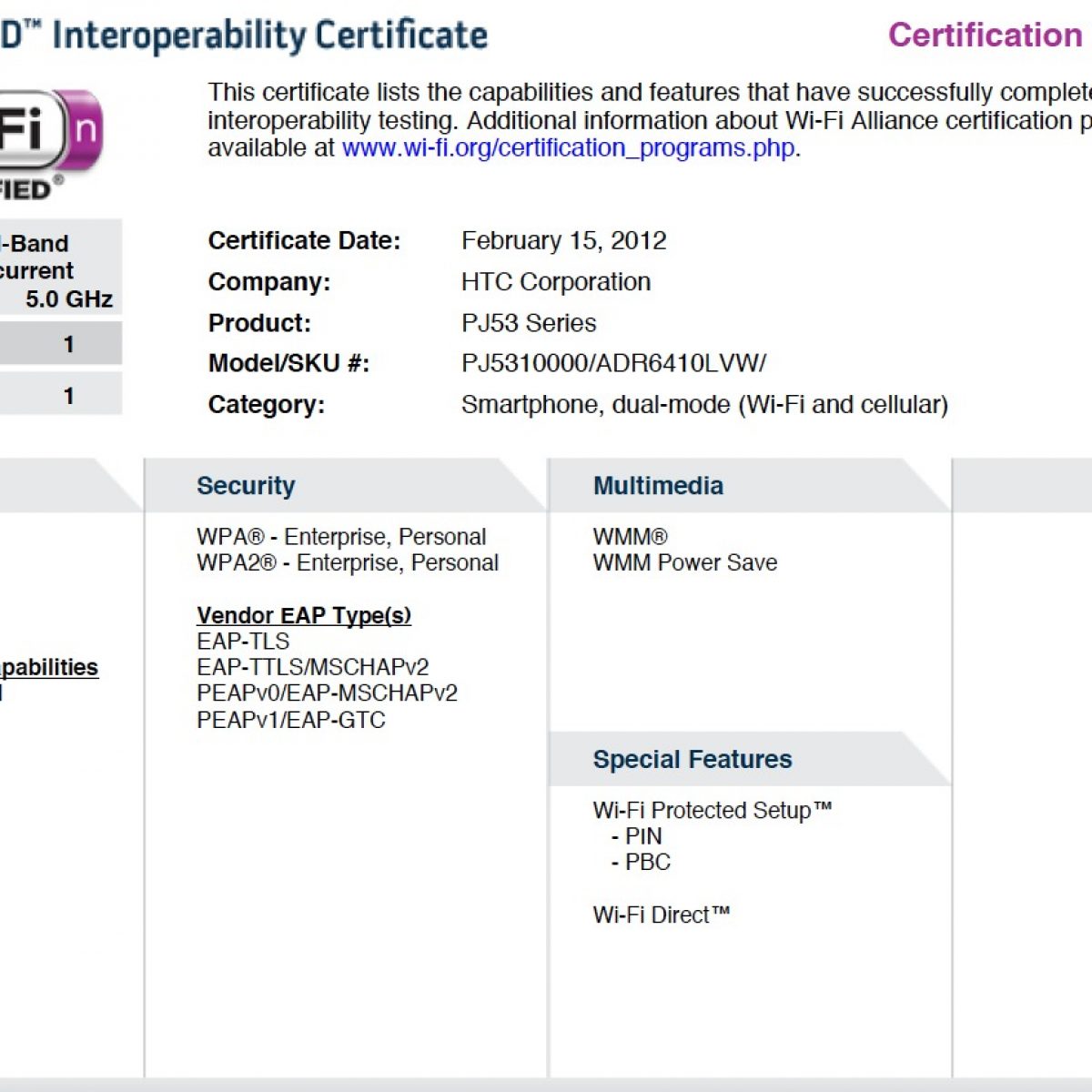The width and height of the screenshot is (1092, 1092).
Task: Click the HTC Corporation company name
Action: tap(555, 282)
